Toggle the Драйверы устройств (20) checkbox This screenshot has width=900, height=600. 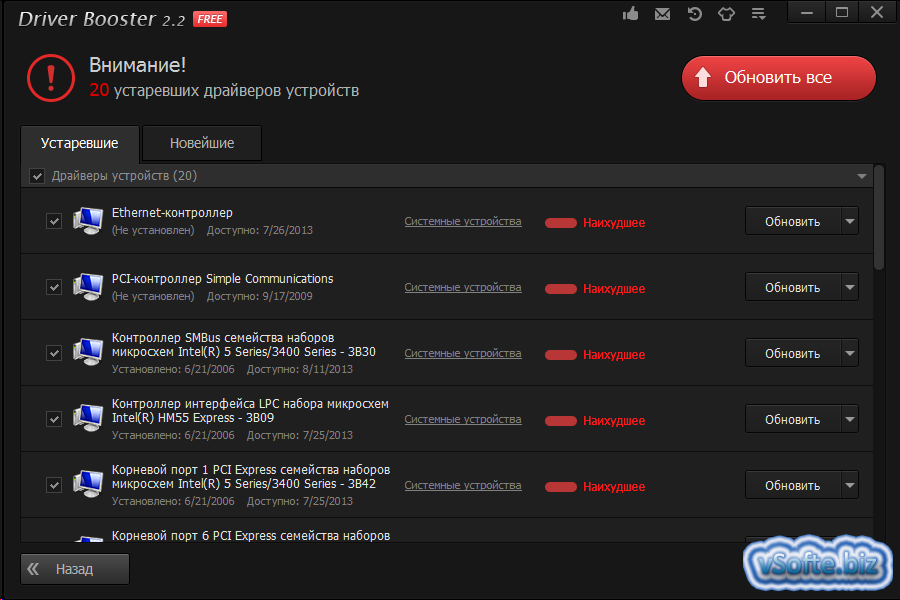pyautogui.click(x=37, y=176)
